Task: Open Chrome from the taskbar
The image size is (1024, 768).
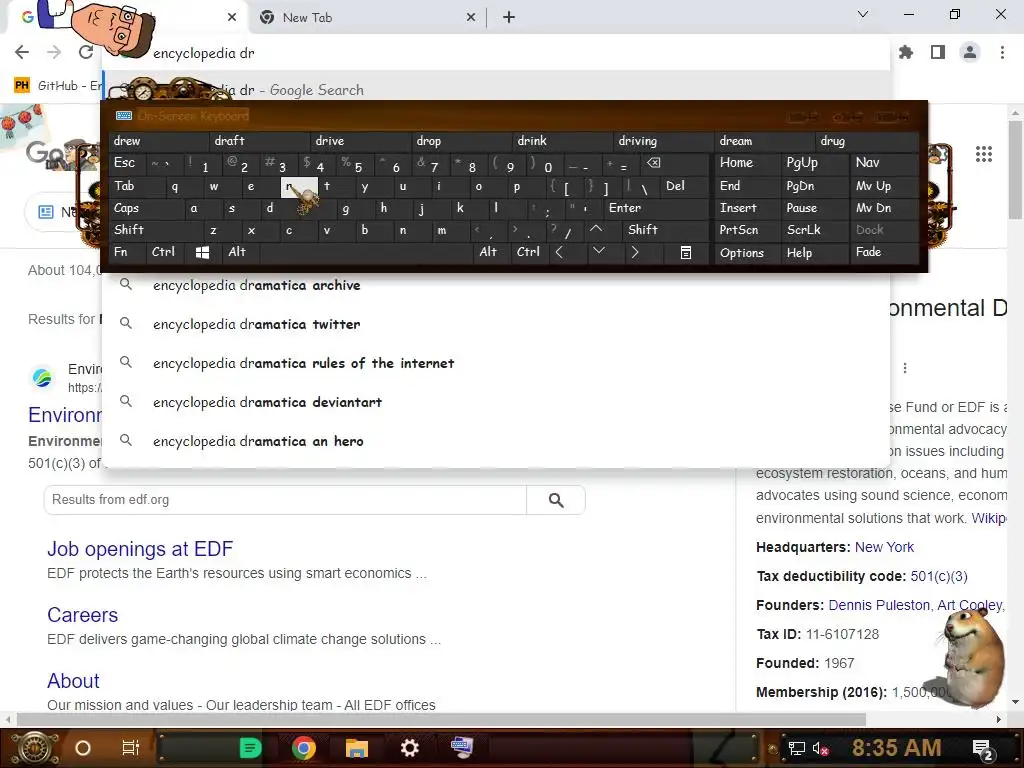Action: (x=304, y=748)
